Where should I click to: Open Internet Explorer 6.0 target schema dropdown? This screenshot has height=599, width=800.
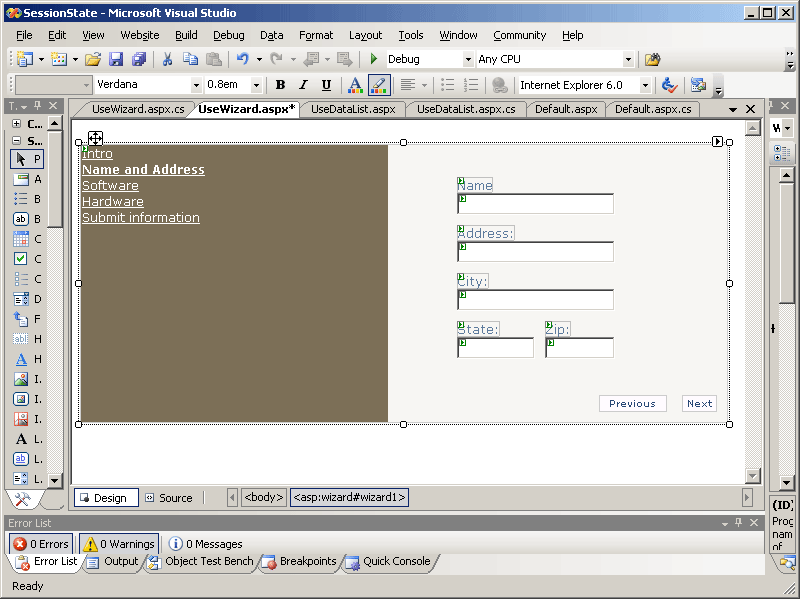(x=645, y=86)
